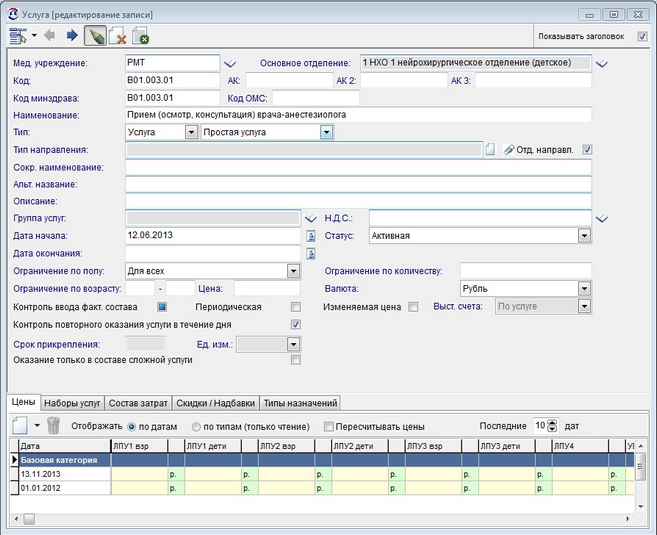Screen dimensions: 657x535
Task: Switch to the Скидки / Надбавки tab
Action: pyautogui.click(x=215, y=403)
